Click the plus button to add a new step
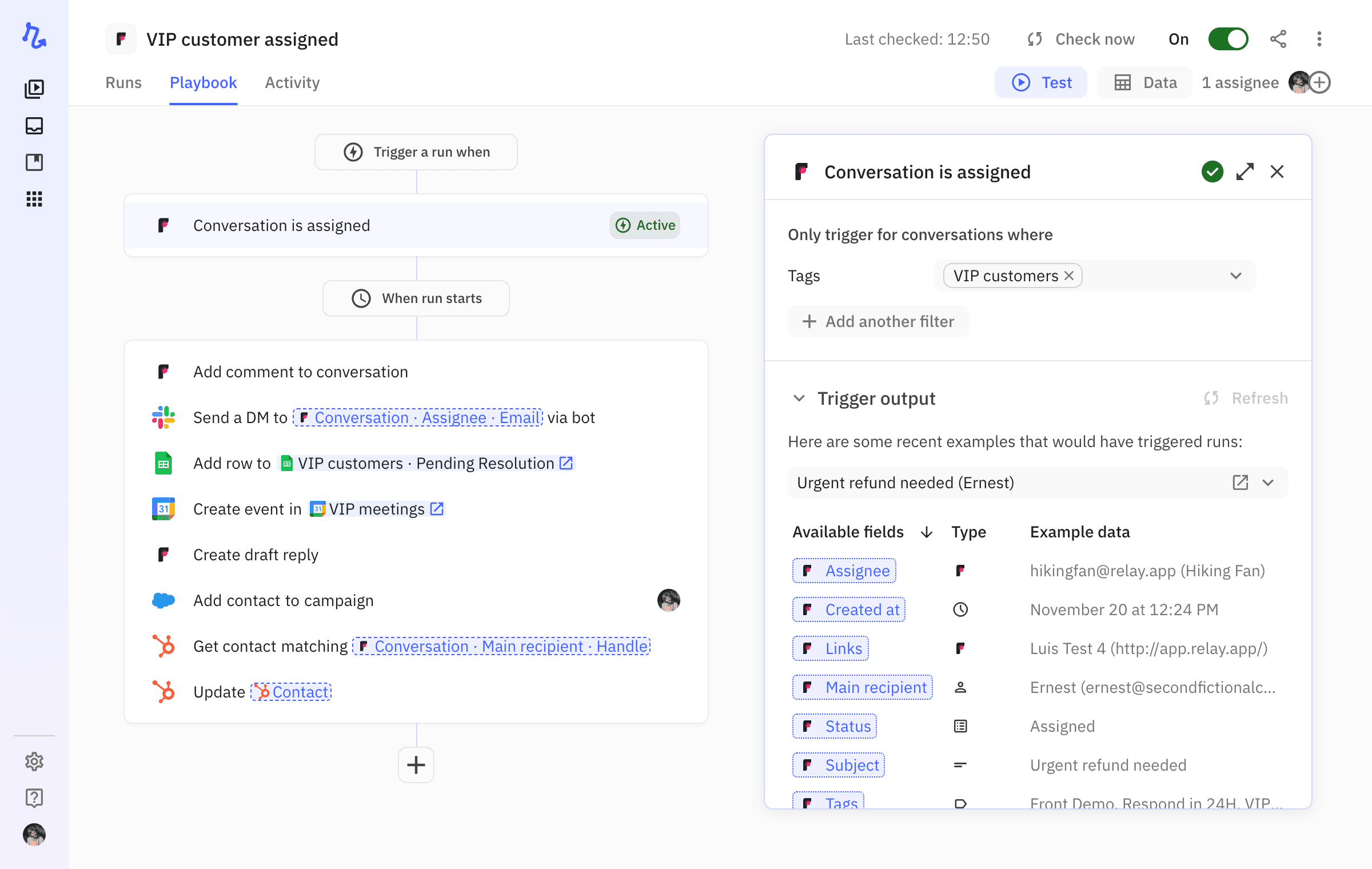The width and height of the screenshot is (1372, 869). 416,765
